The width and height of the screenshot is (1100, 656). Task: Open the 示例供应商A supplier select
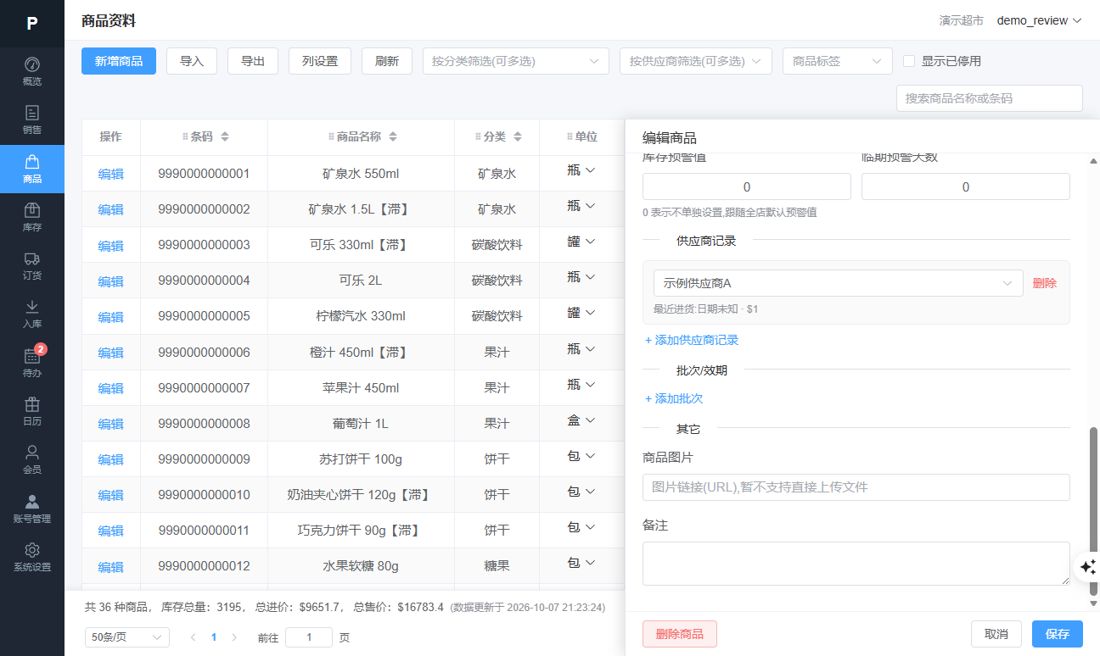click(x=838, y=283)
